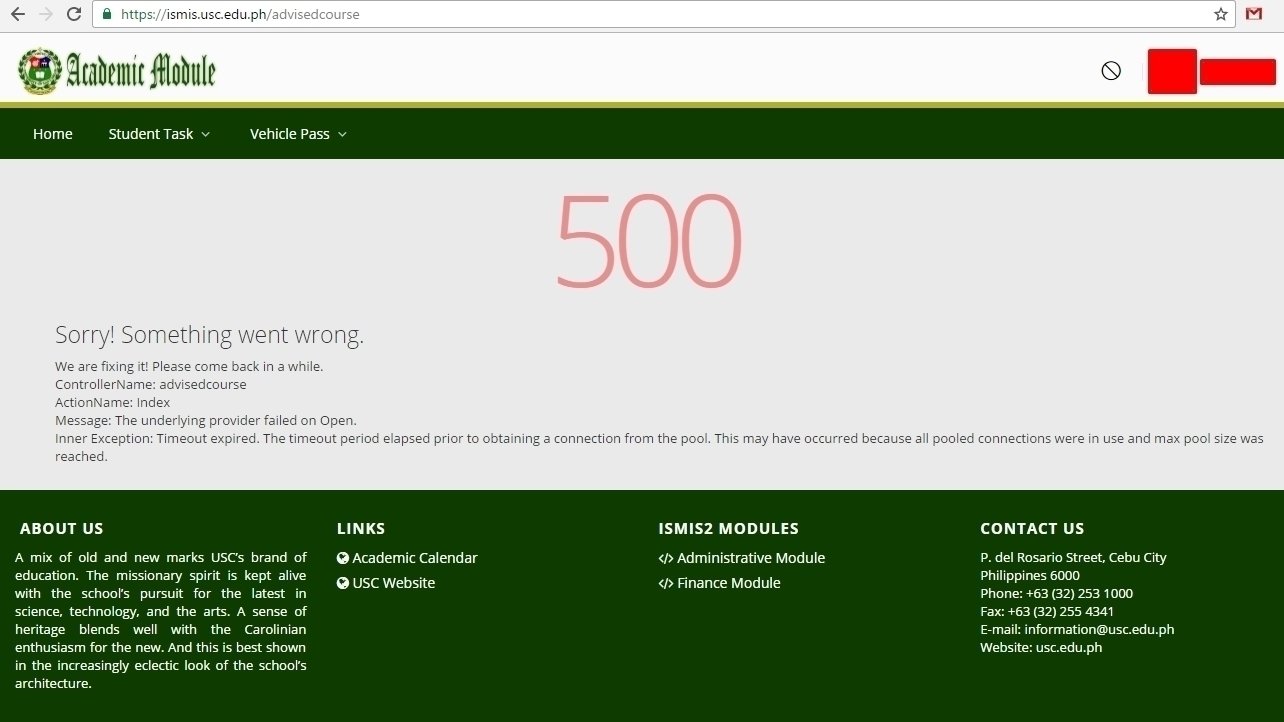Expand the Vehicle Pass dropdown
1284x722 pixels.
298,134
